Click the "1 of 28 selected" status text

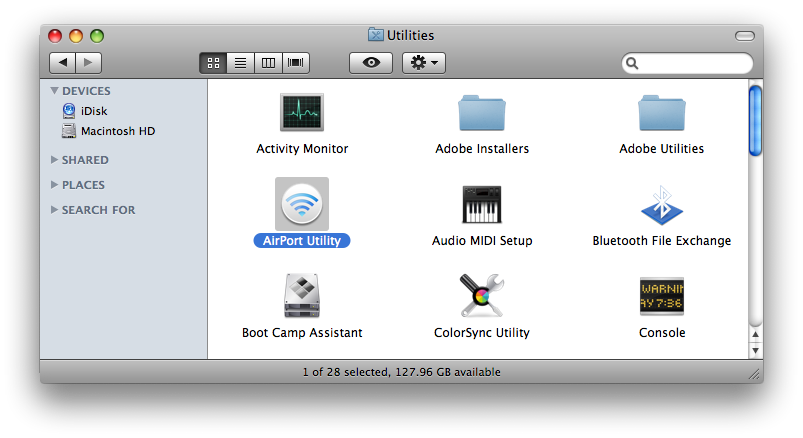346,372
